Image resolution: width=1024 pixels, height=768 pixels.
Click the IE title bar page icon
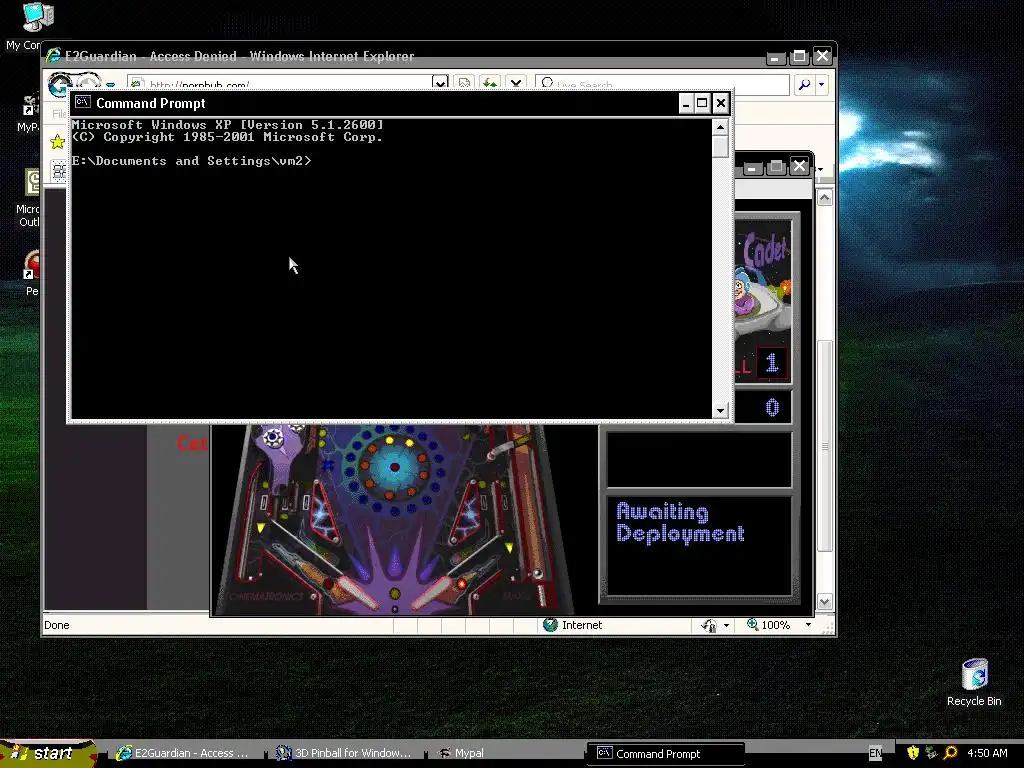[53, 56]
